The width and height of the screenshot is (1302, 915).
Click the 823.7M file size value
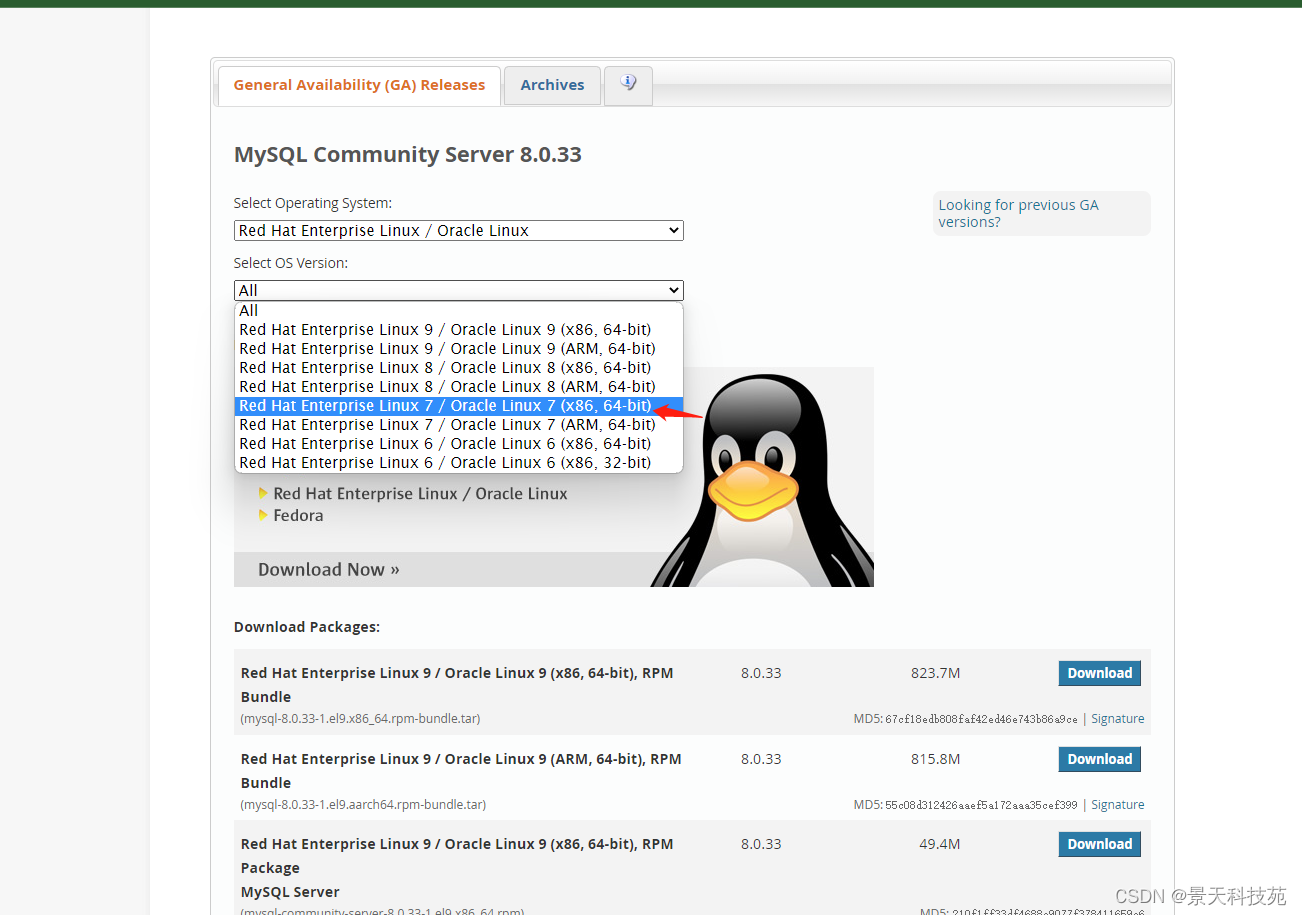click(936, 673)
